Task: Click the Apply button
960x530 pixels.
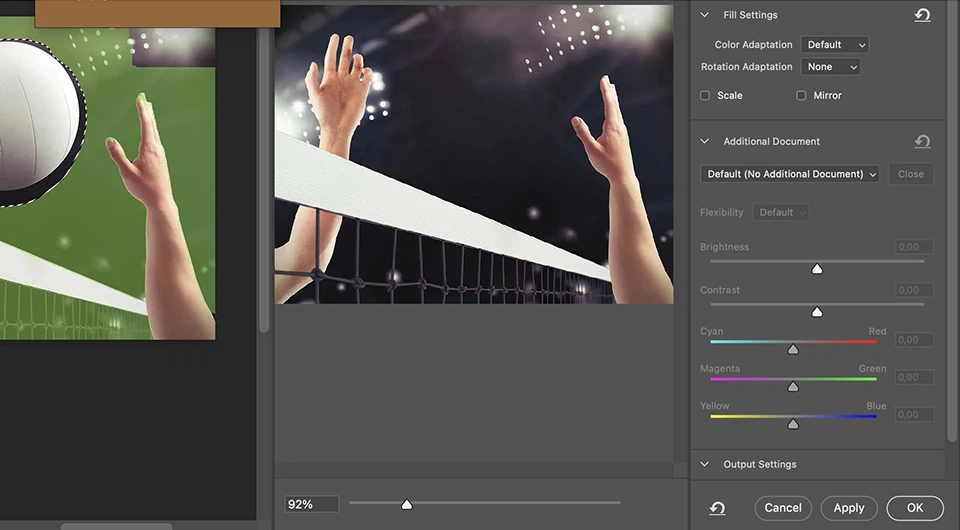Action: tap(849, 508)
